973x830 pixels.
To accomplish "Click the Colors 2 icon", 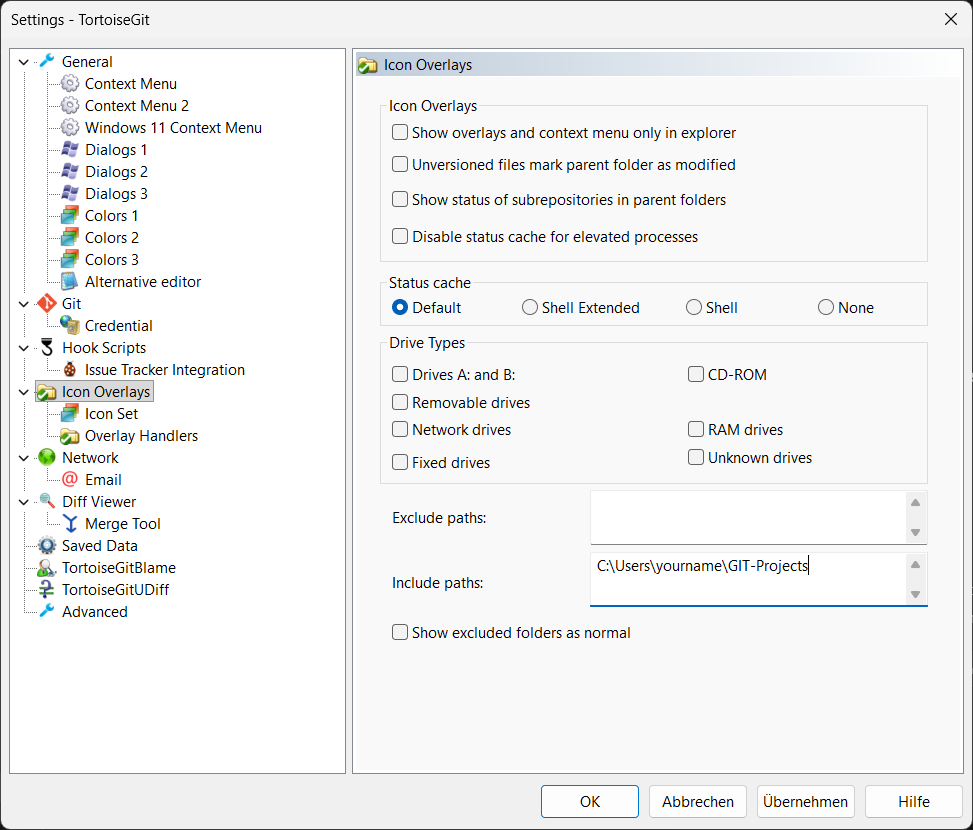I will pyautogui.click(x=70, y=238).
